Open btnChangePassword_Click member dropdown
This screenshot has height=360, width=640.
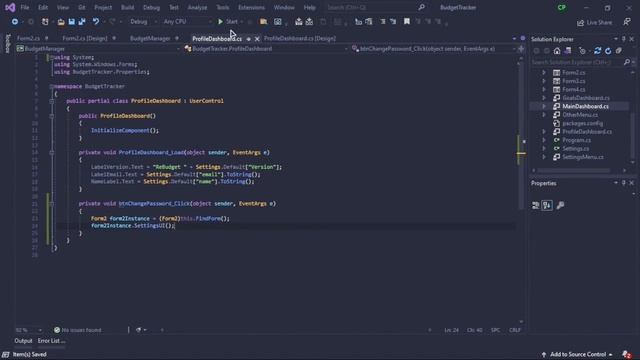click(433, 49)
